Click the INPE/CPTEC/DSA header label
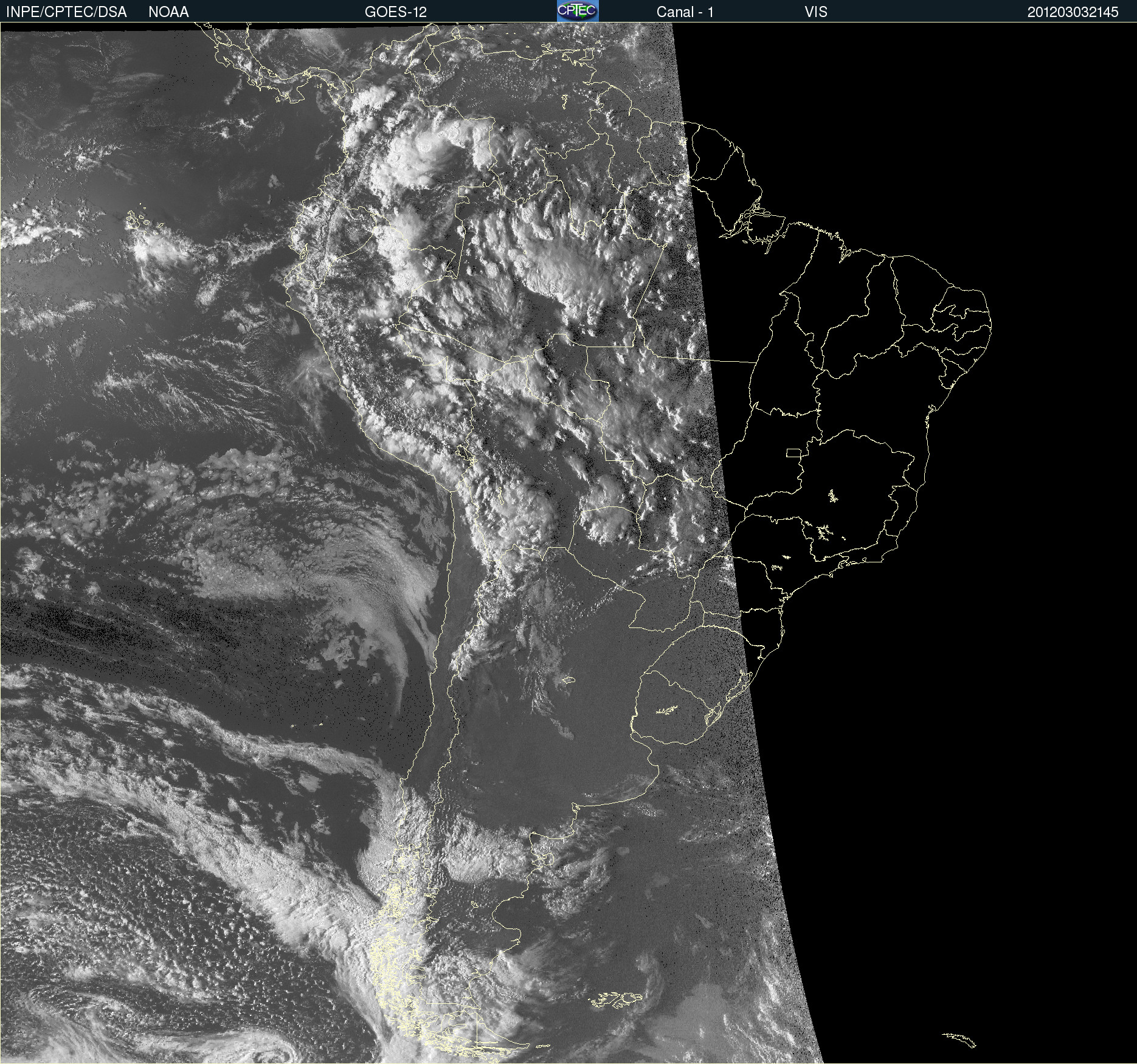This screenshot has width=1137, height=1064. click(66, 12)
